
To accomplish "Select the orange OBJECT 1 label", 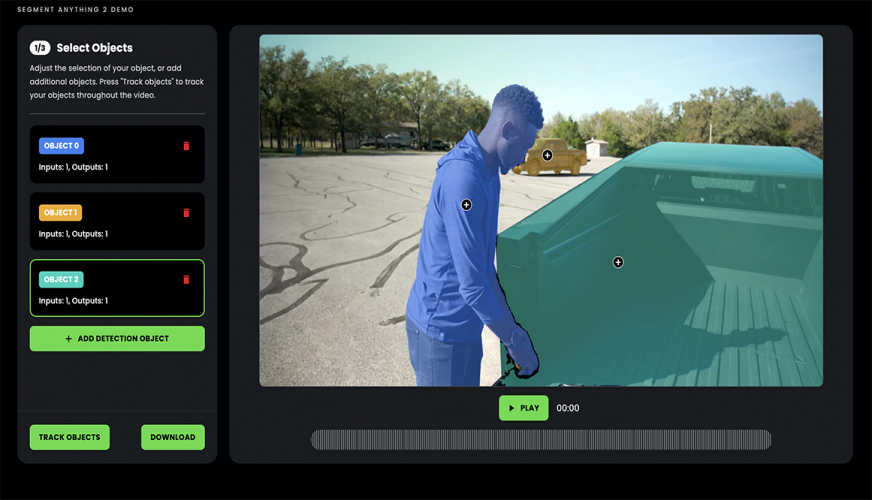I will 60,212.
